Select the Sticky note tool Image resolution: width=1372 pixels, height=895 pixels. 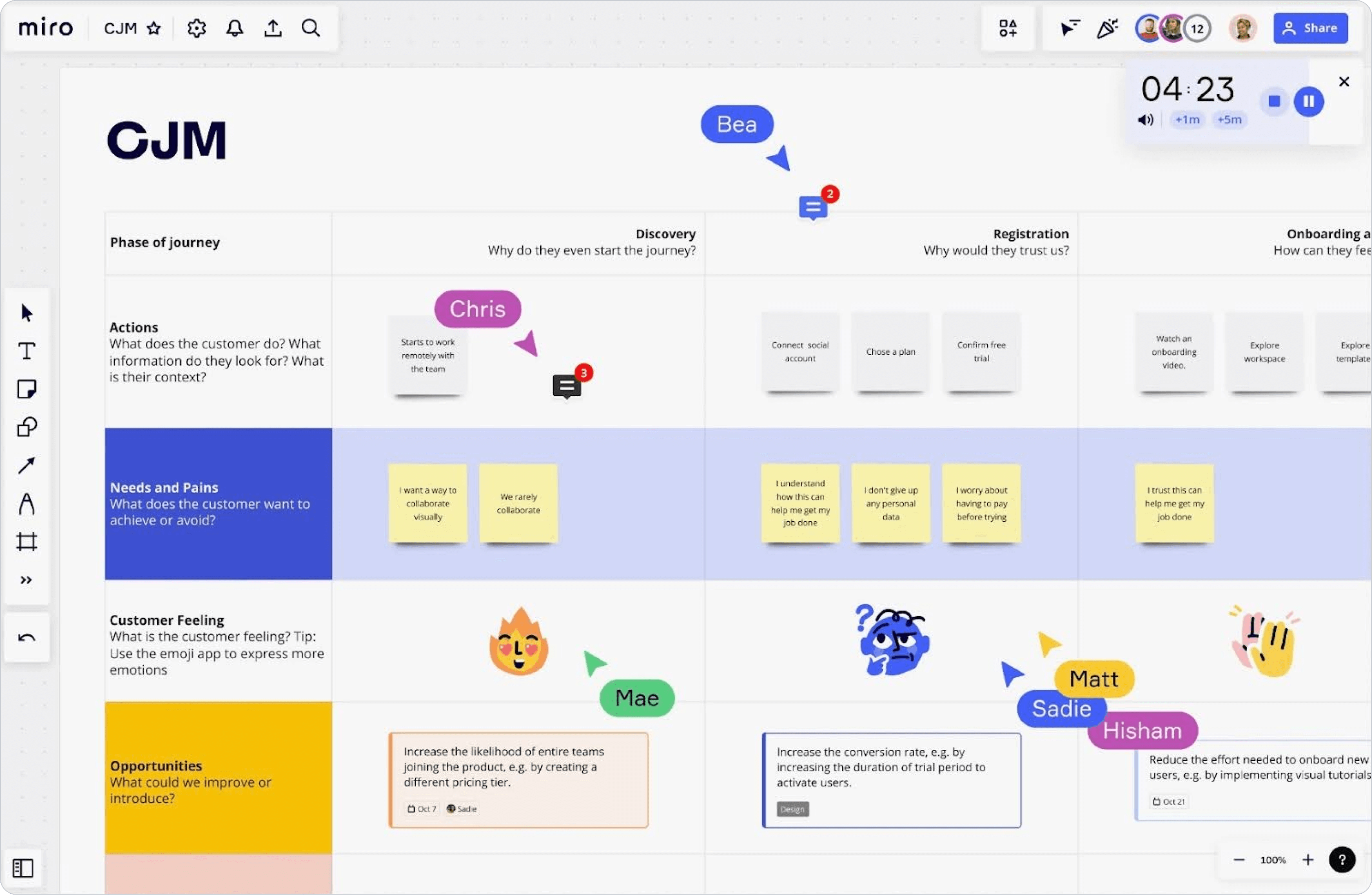(27, 389)
